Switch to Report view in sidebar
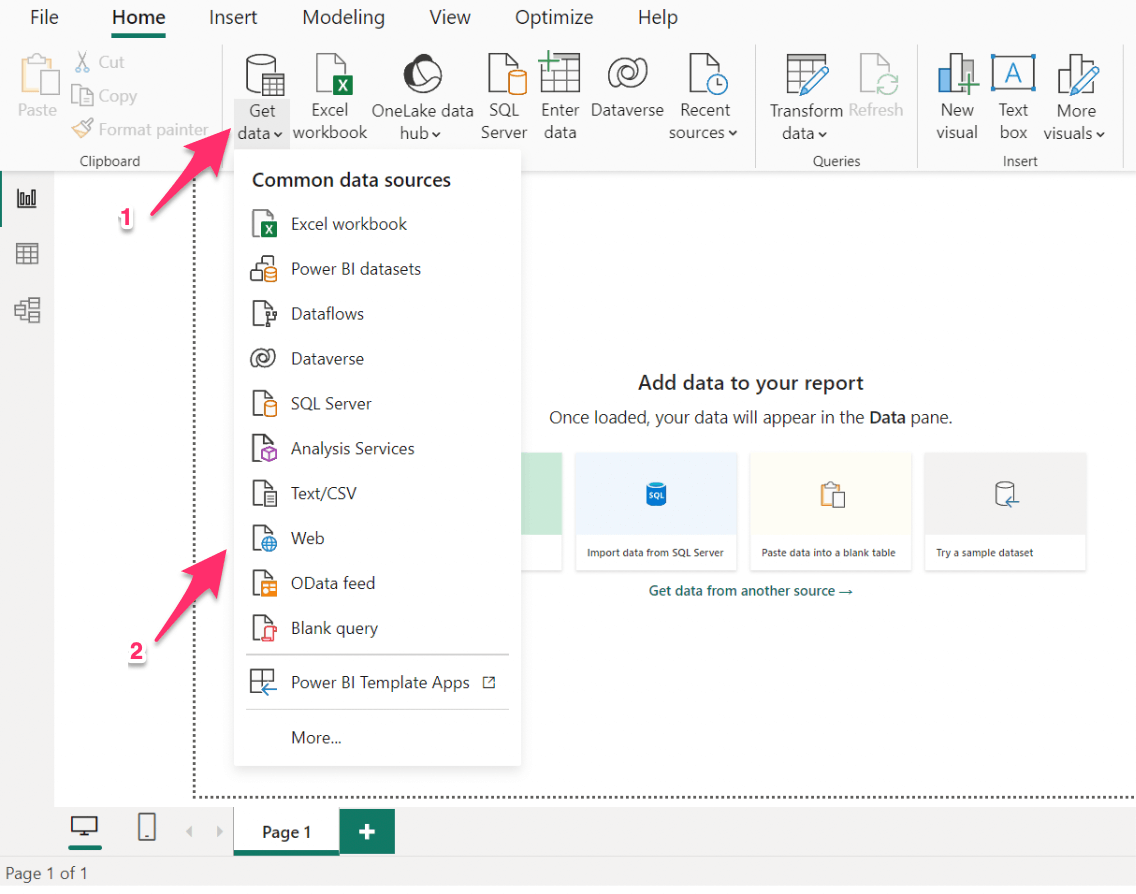 (27, 199)
